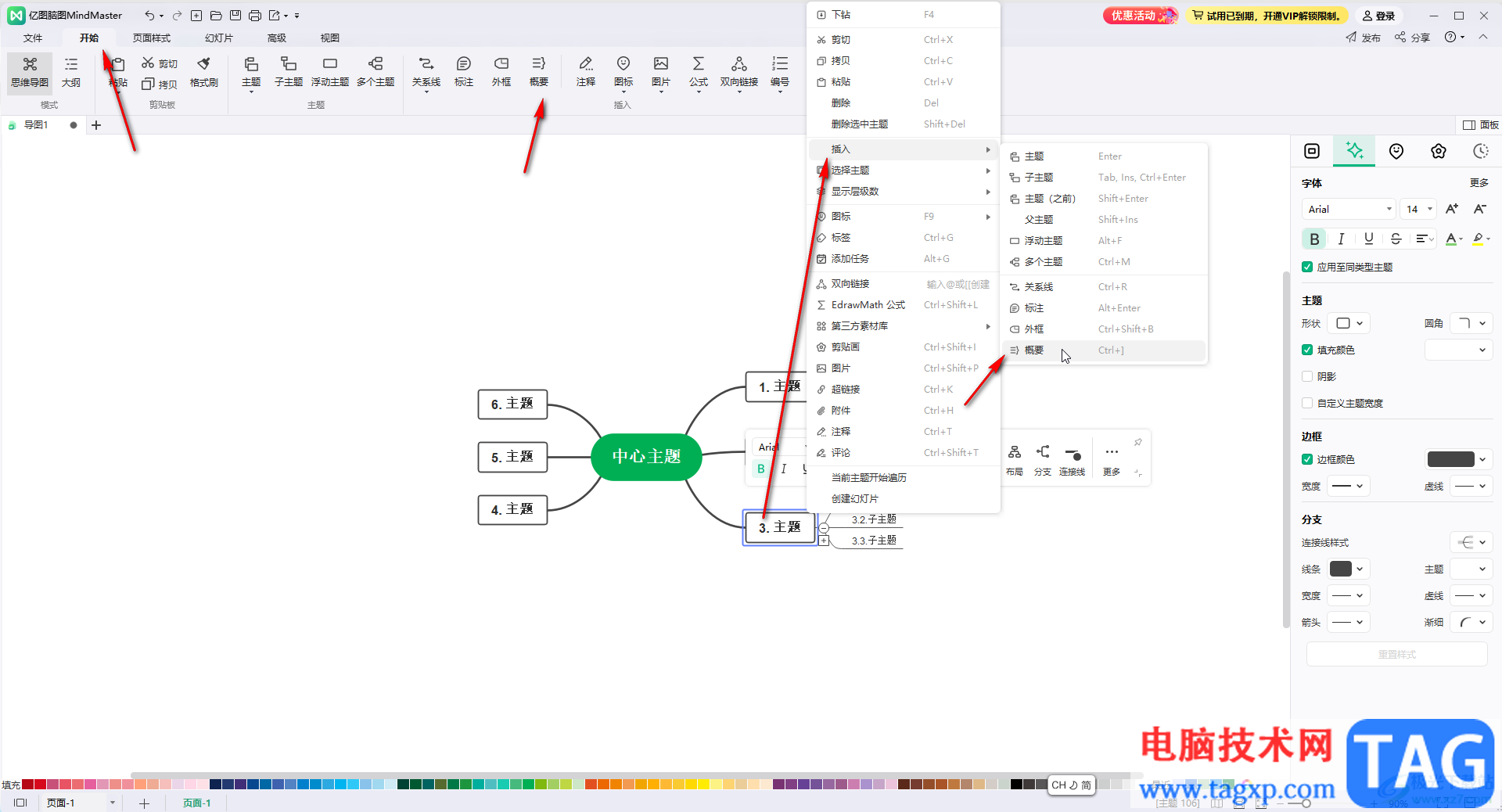The image size is (1502, 812).
Task: Open the 形状 shape dropdown
Action: pos(1350,323)
